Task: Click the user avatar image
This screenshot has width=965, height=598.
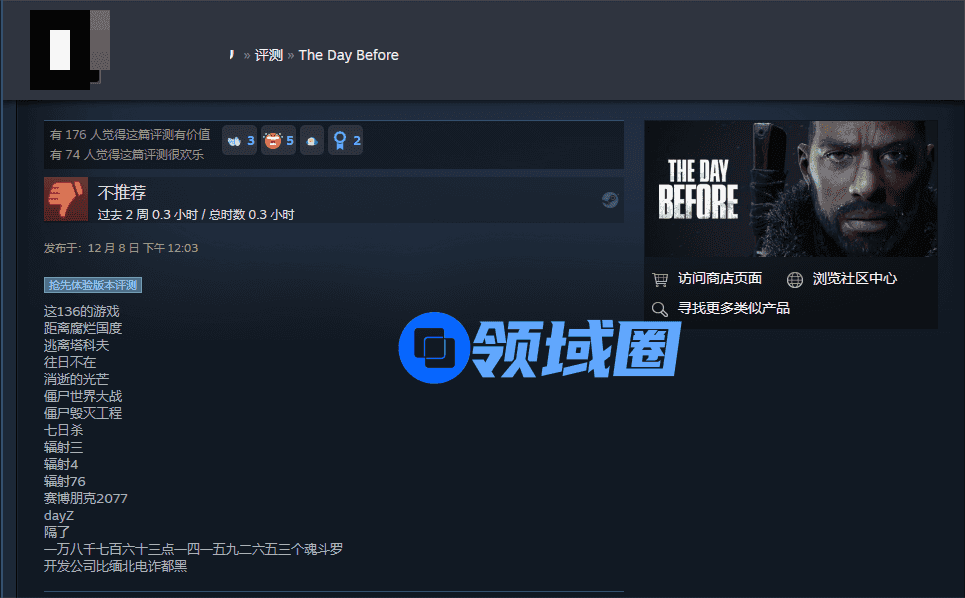Action: tap(70, 50)
